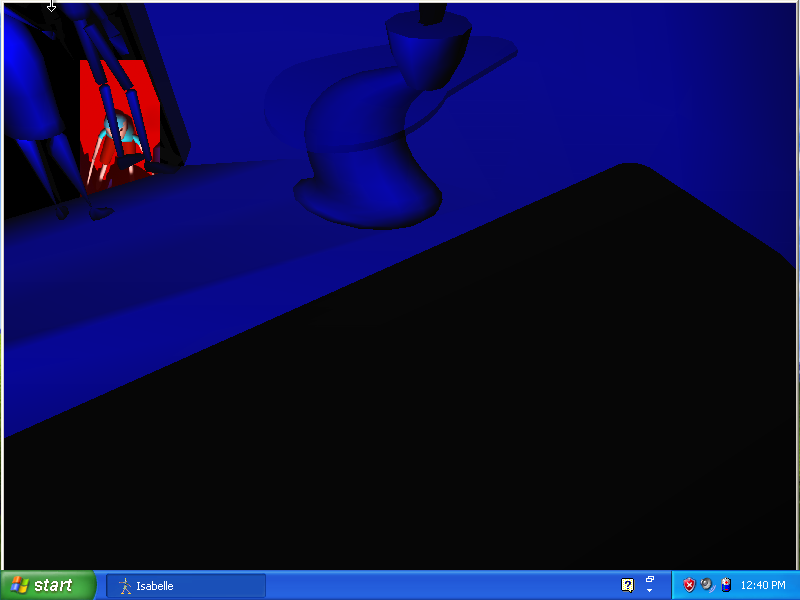This screenshot has height=600, width=800.
Task: Click the Isabelle figure icon in taskbar
Action: 125,586
